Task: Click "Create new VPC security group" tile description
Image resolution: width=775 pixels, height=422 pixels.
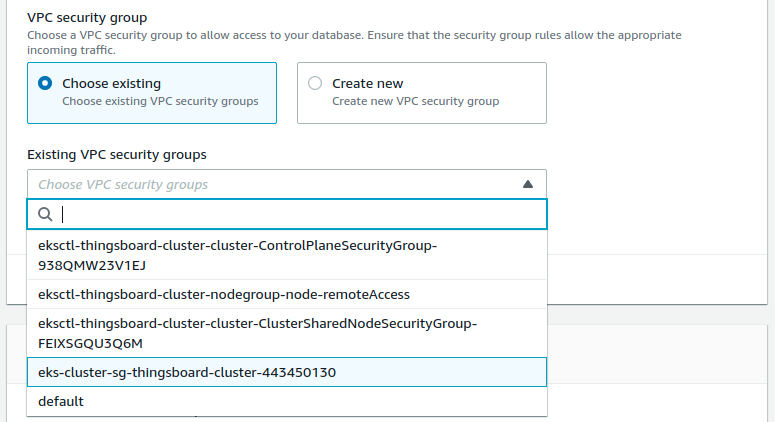Action: [415, 101]
